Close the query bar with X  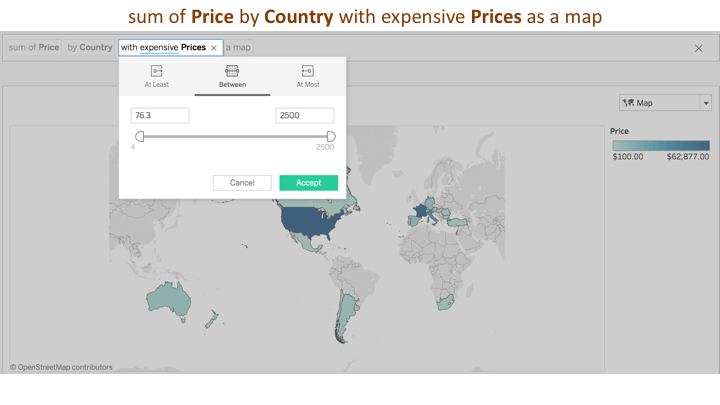click(698, 48)
